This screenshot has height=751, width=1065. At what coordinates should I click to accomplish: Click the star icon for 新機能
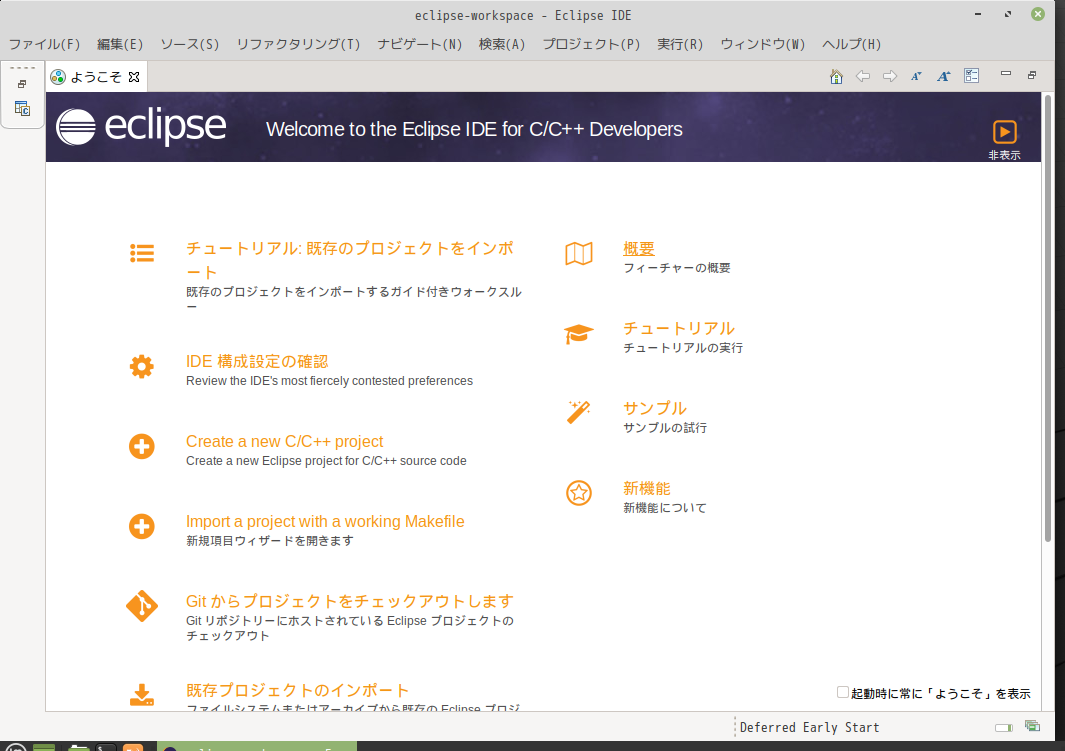pos(579,493)
